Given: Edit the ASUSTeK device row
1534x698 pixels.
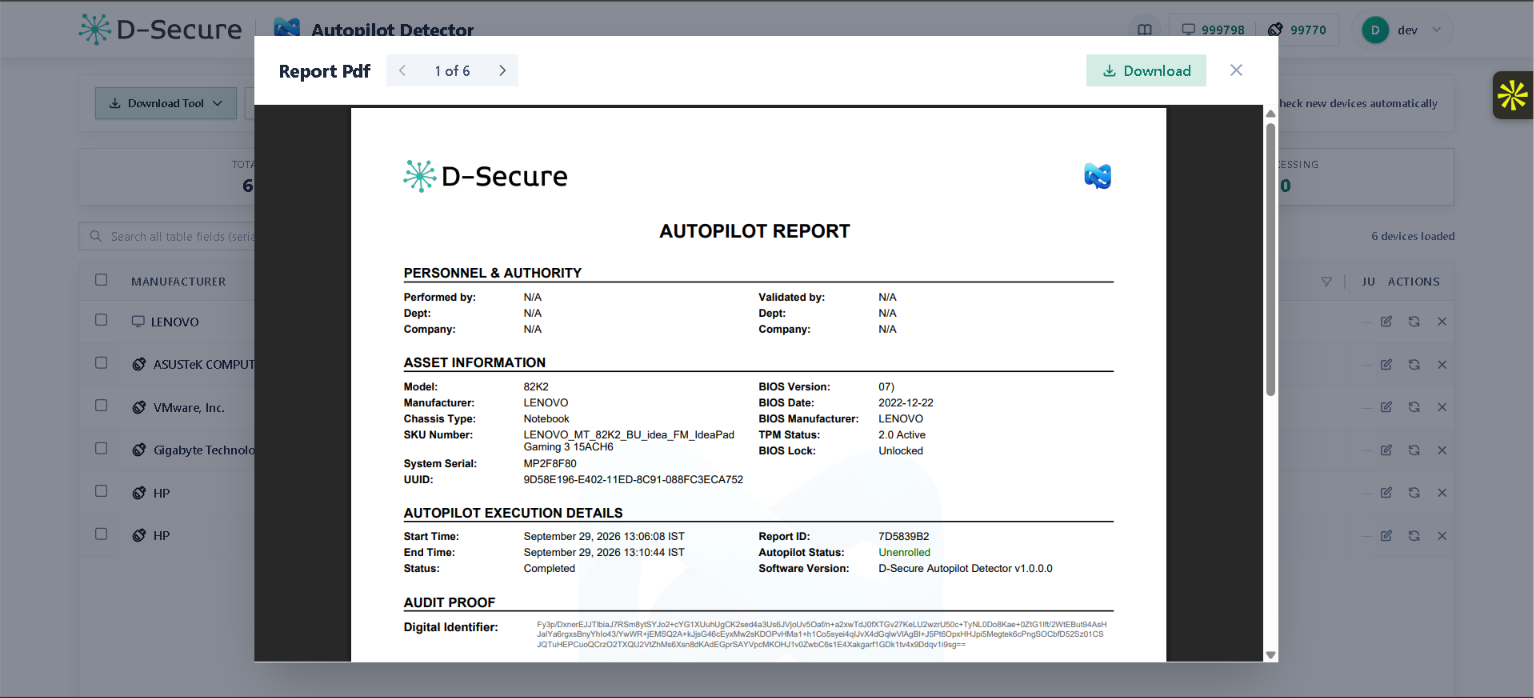Looking at the screenshot, I should (x=1386, y=364).
